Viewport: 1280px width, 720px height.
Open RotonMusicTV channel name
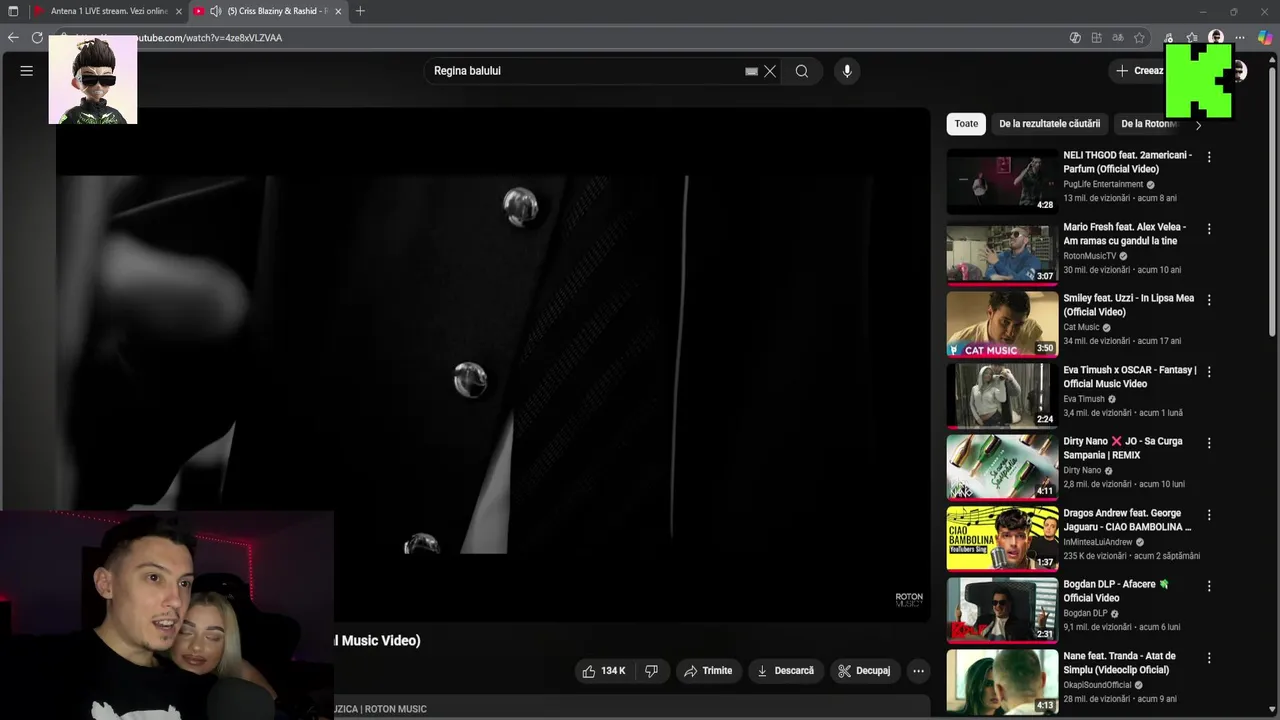1088,256
